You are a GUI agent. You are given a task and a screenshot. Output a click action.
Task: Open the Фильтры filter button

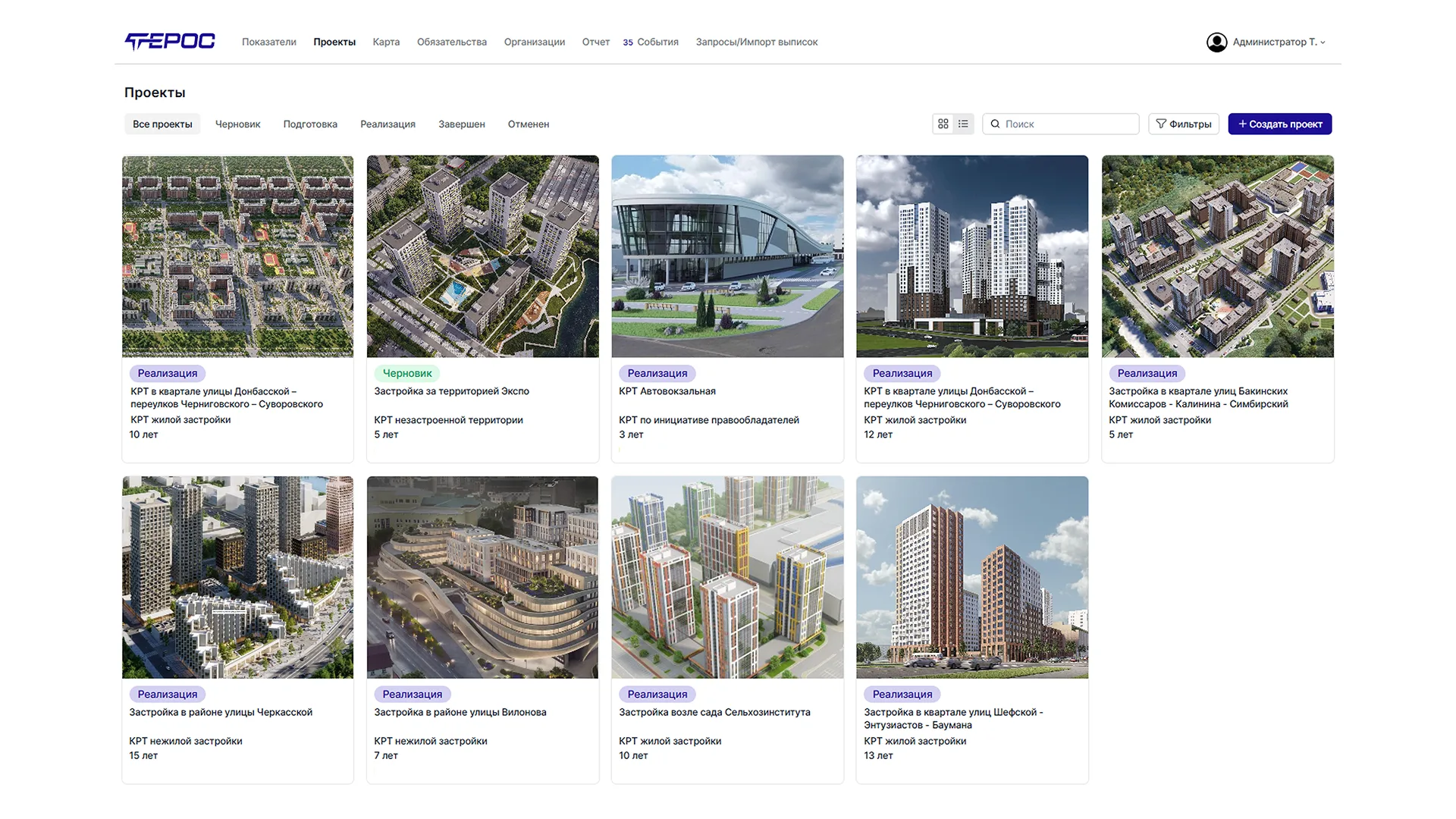1184,124
